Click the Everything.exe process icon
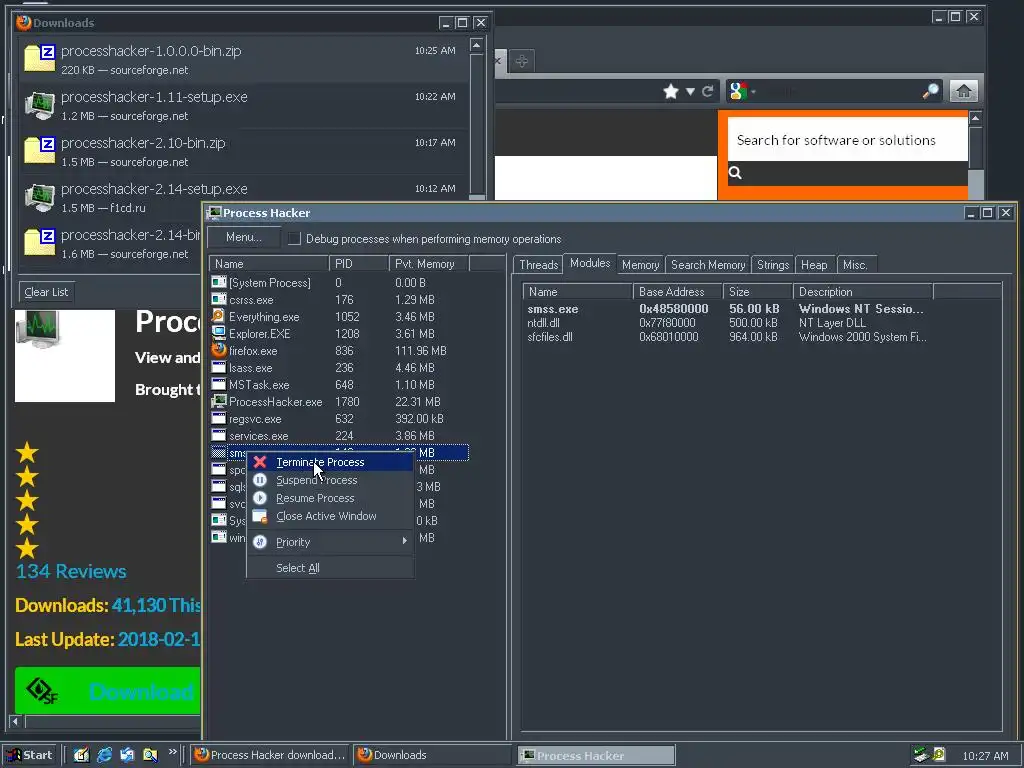1024x768 pixels. click(x=219, y=317)
